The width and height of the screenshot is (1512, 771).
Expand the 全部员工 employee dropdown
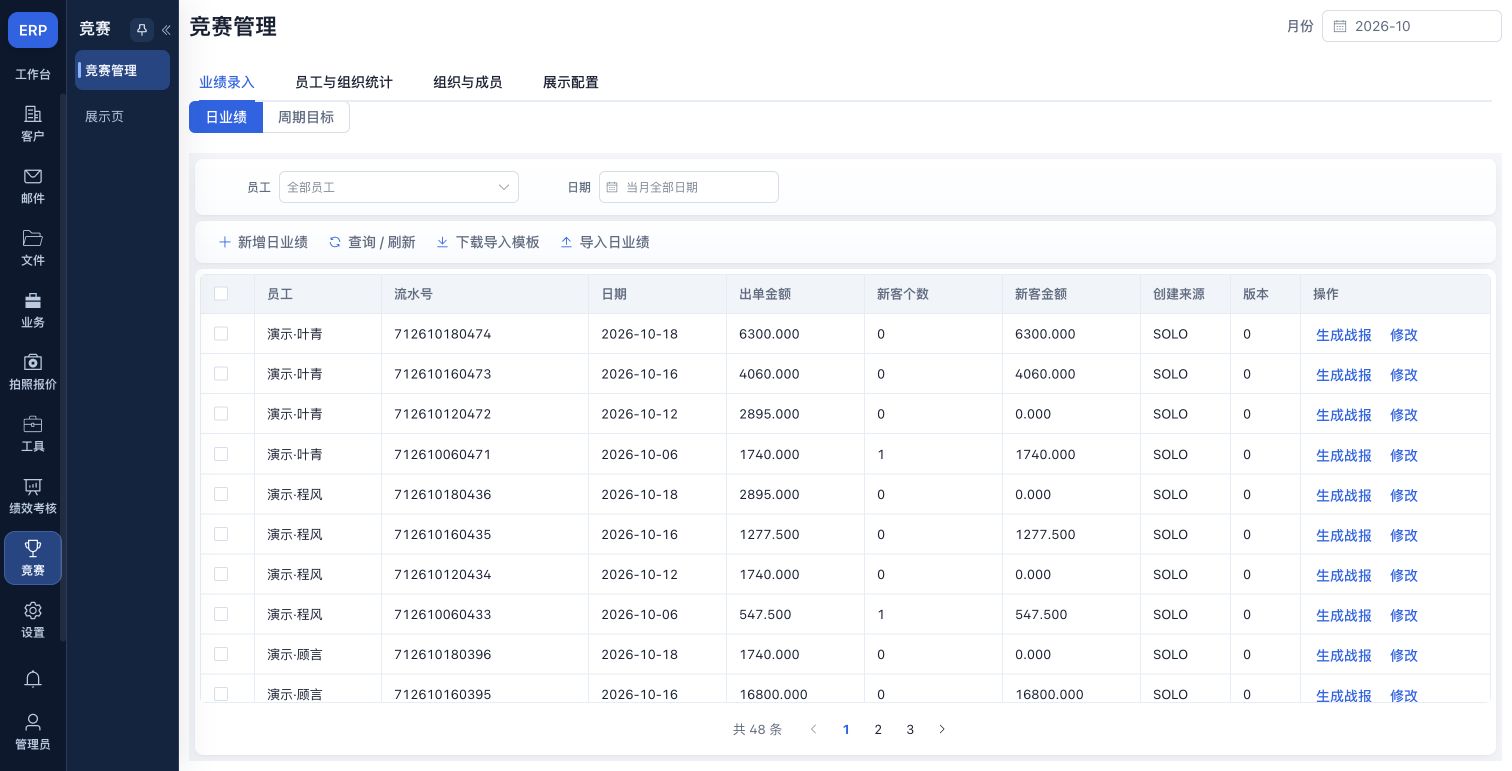[x=399, y=187]
